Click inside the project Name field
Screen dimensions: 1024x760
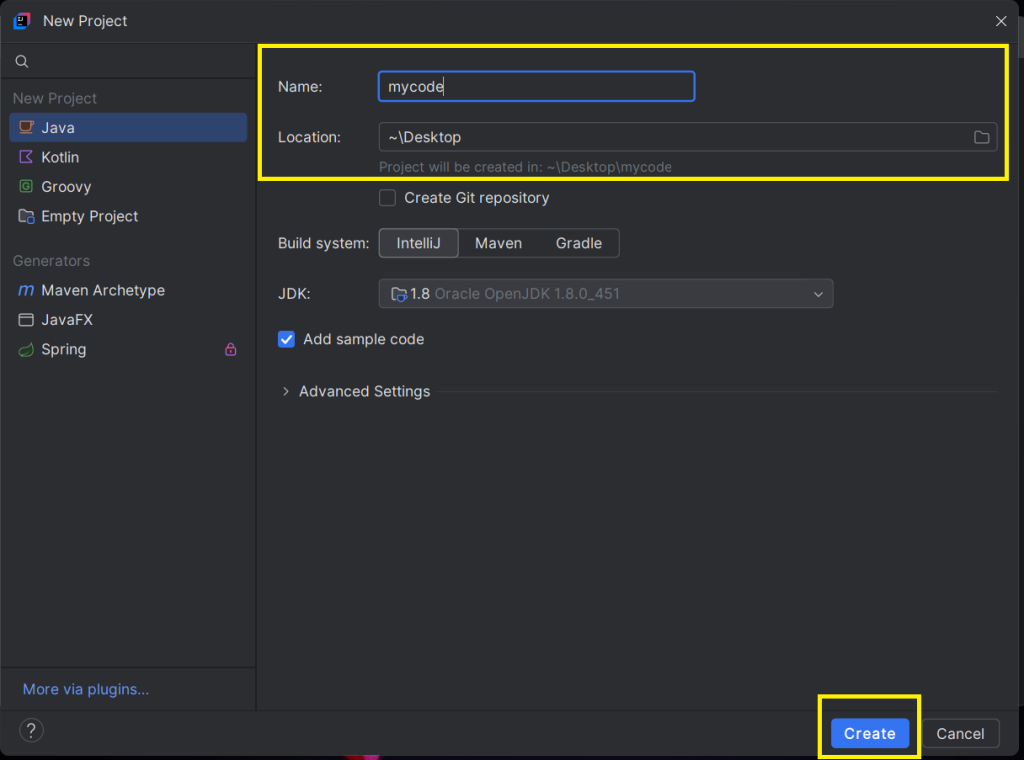[x=536, y=86]
